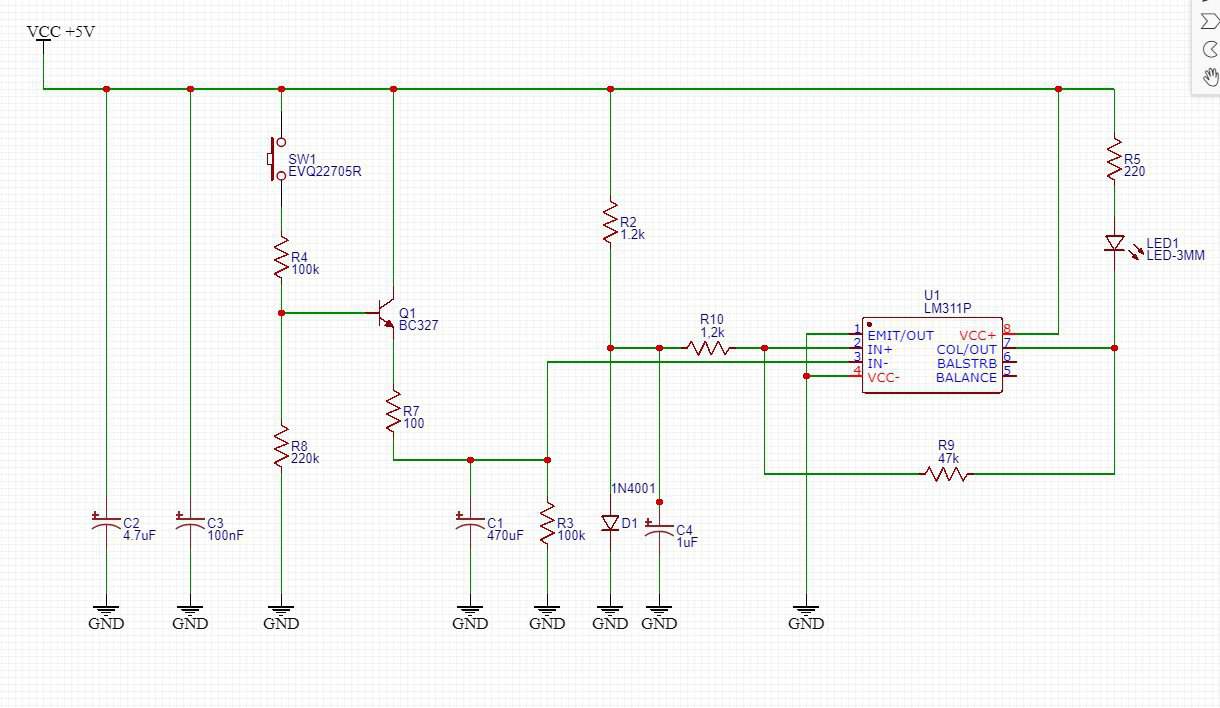The image size is (1220, 708).
Task: Click the GND symbol under C2
Action: pos(106,612)
